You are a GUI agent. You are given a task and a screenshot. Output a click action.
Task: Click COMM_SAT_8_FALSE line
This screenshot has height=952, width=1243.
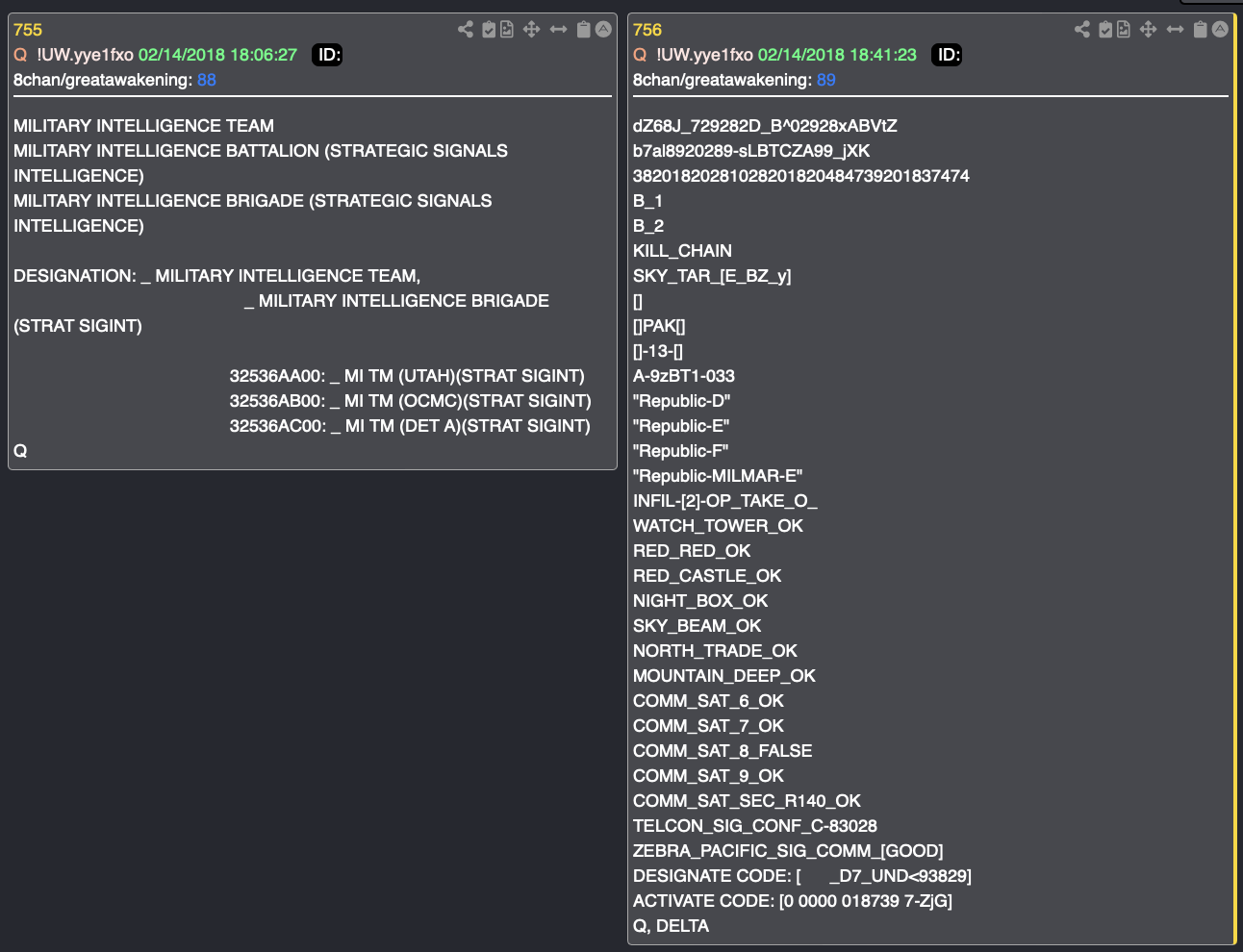[723, 751]
